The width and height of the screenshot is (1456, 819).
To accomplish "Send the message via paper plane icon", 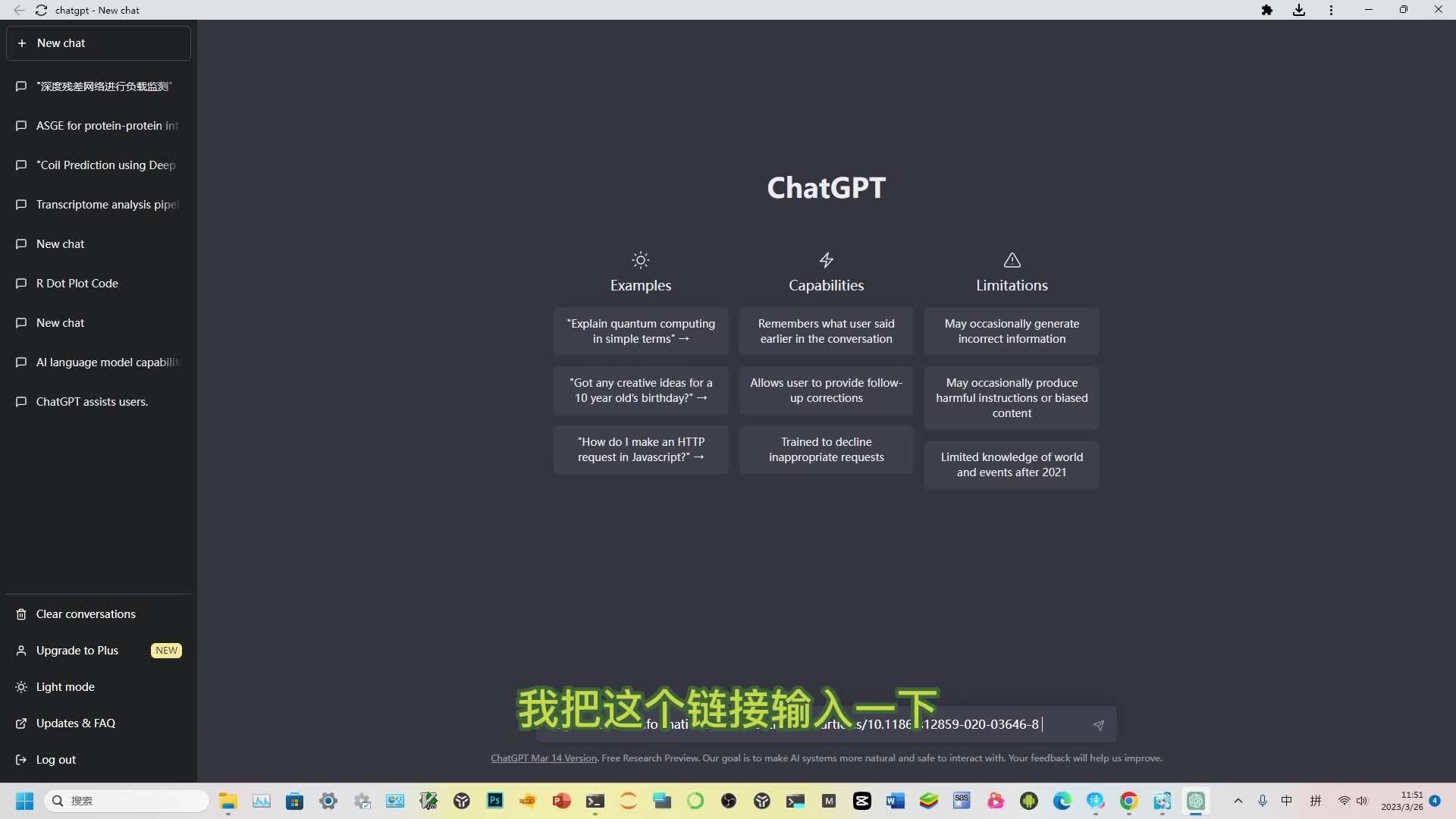I will pyautogui.click(x=1099, y=725).
